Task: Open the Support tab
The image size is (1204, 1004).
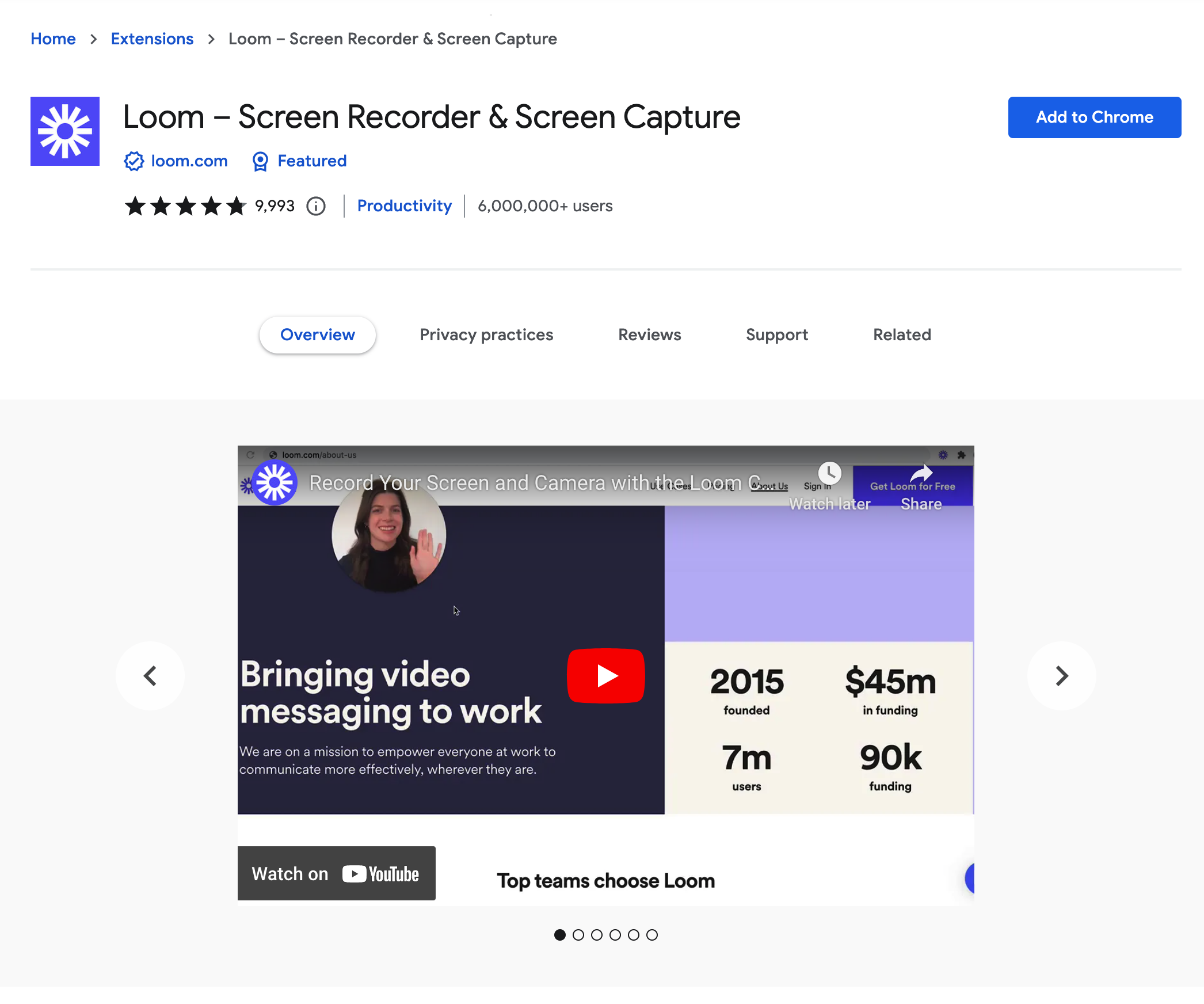Action: coord(776,334)
